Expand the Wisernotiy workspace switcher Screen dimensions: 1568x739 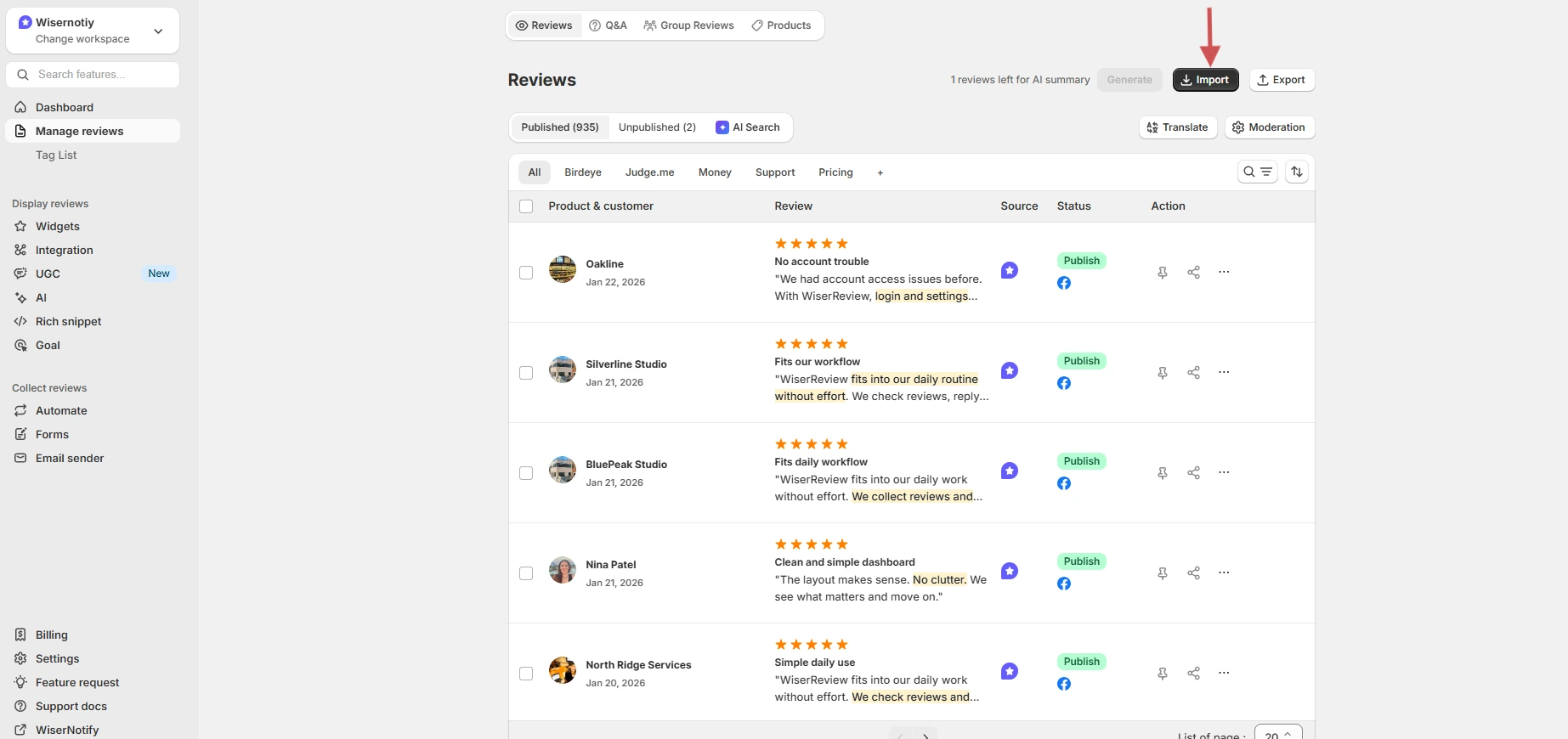pyautogui.click(x=93, y=31)
